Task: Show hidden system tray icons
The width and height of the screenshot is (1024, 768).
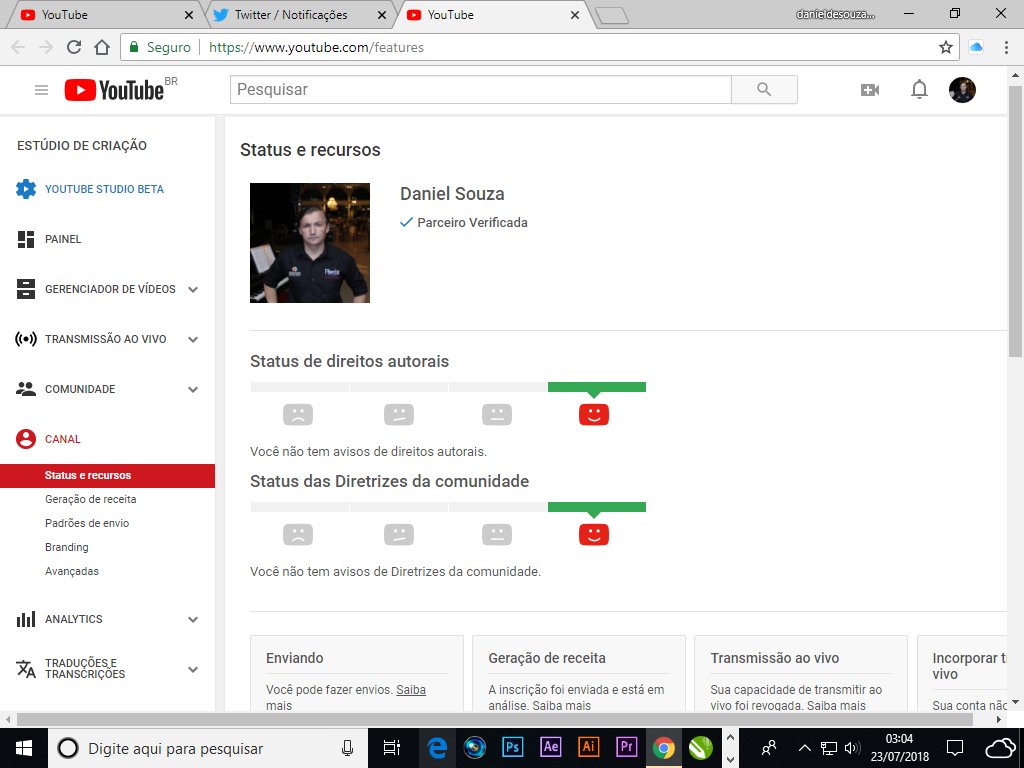Action: tap(805, 748)
